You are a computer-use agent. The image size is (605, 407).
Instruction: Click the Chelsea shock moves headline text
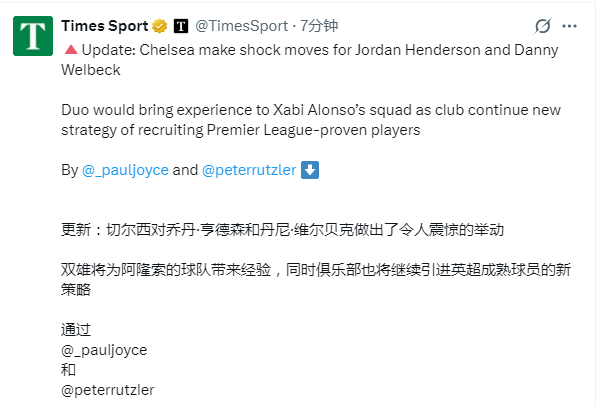[x=310, y=60]
